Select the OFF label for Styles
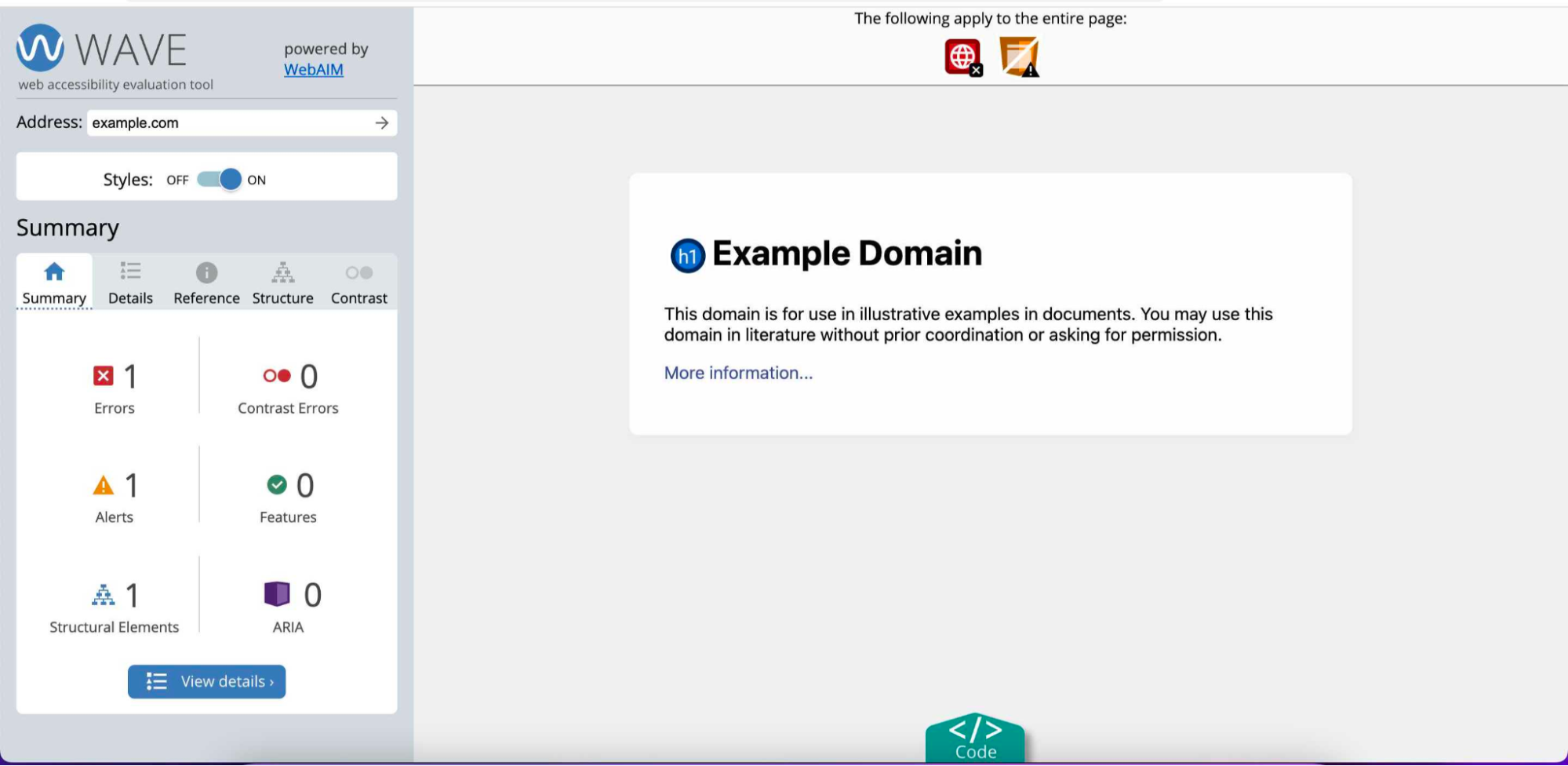The width and height of the screenshot is (1568, 766). coord(177,180)
